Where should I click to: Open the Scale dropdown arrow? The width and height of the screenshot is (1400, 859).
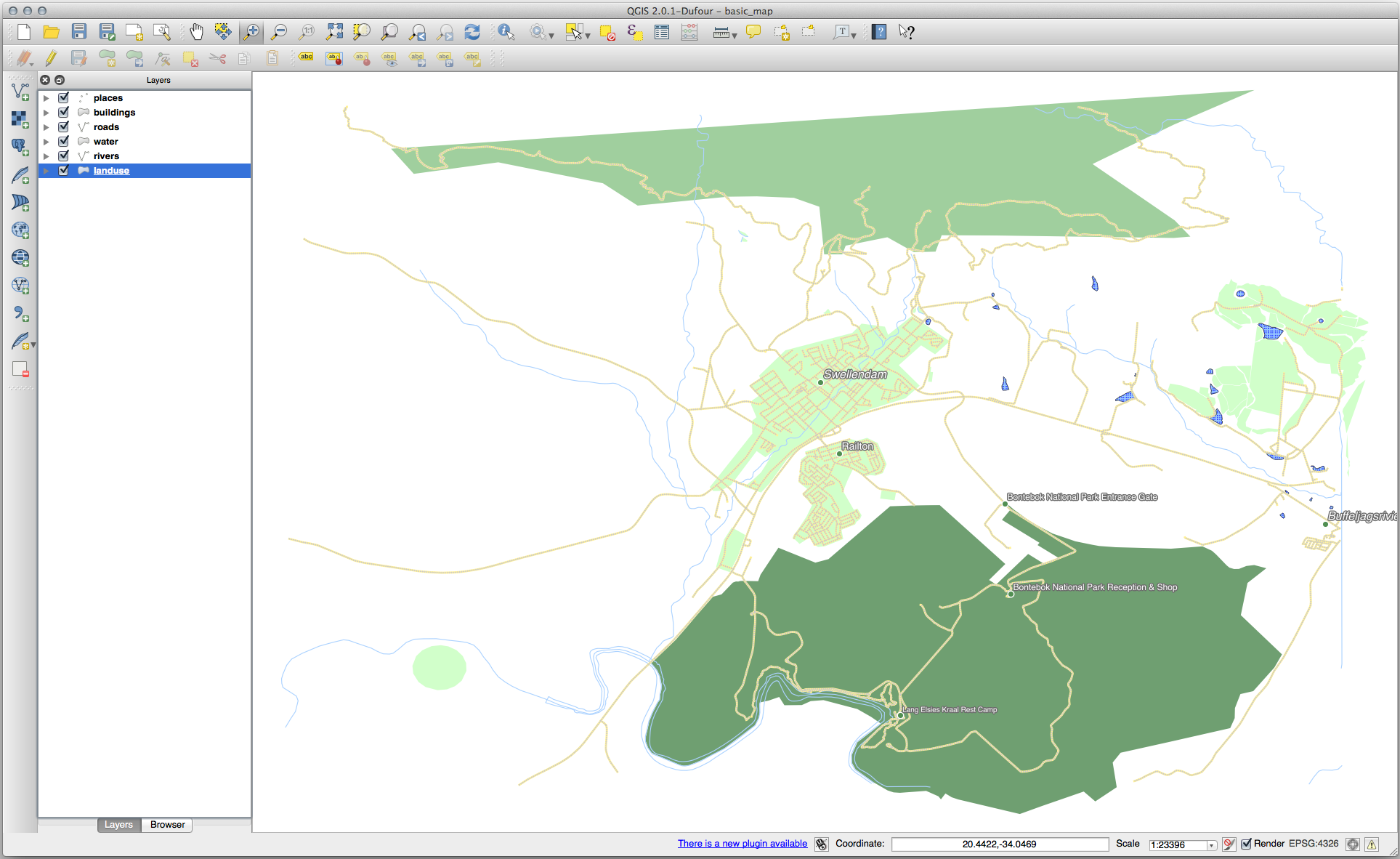(x=1211, y=844)
